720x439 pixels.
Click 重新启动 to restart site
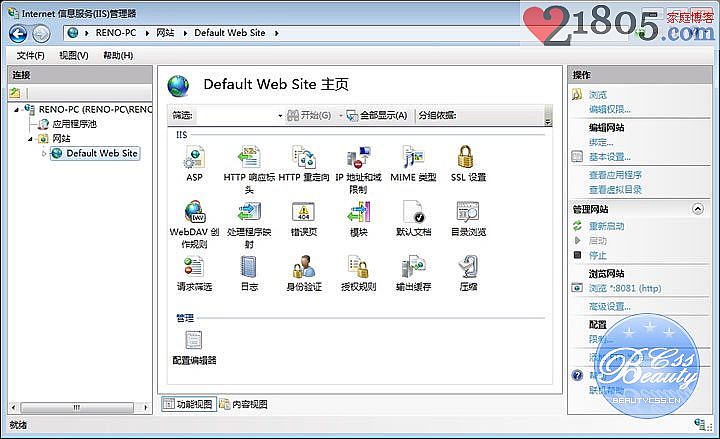607,226
